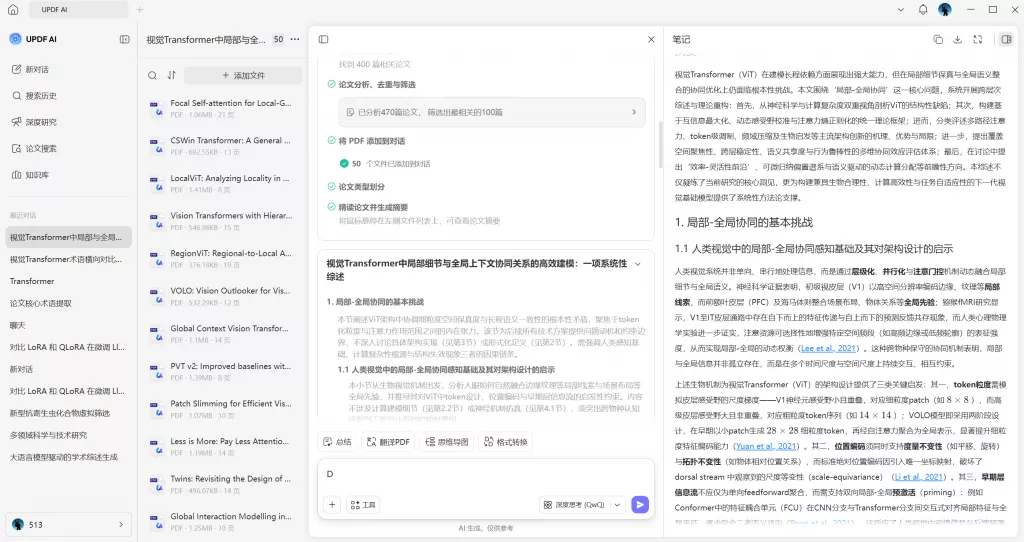The height and width of the screenshot is (542, 1024).
Task: Open the 深度思考 (QwQ) model dropdown
Action: point(583,505)
